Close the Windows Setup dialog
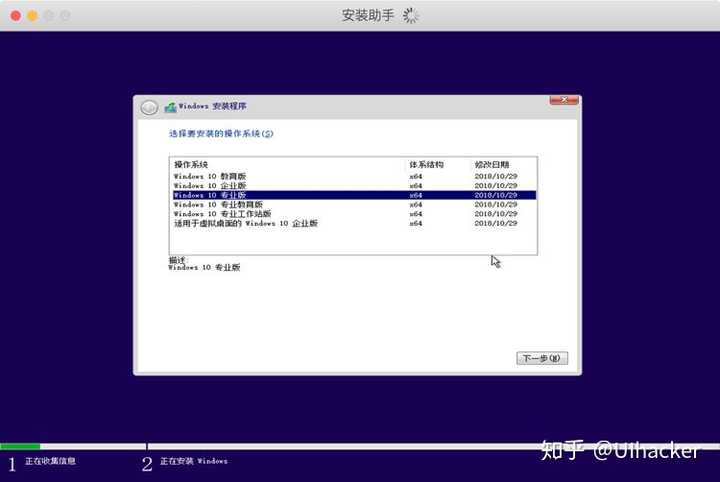The width and height of the screenshot is (720, 482). tap(564, 100)
